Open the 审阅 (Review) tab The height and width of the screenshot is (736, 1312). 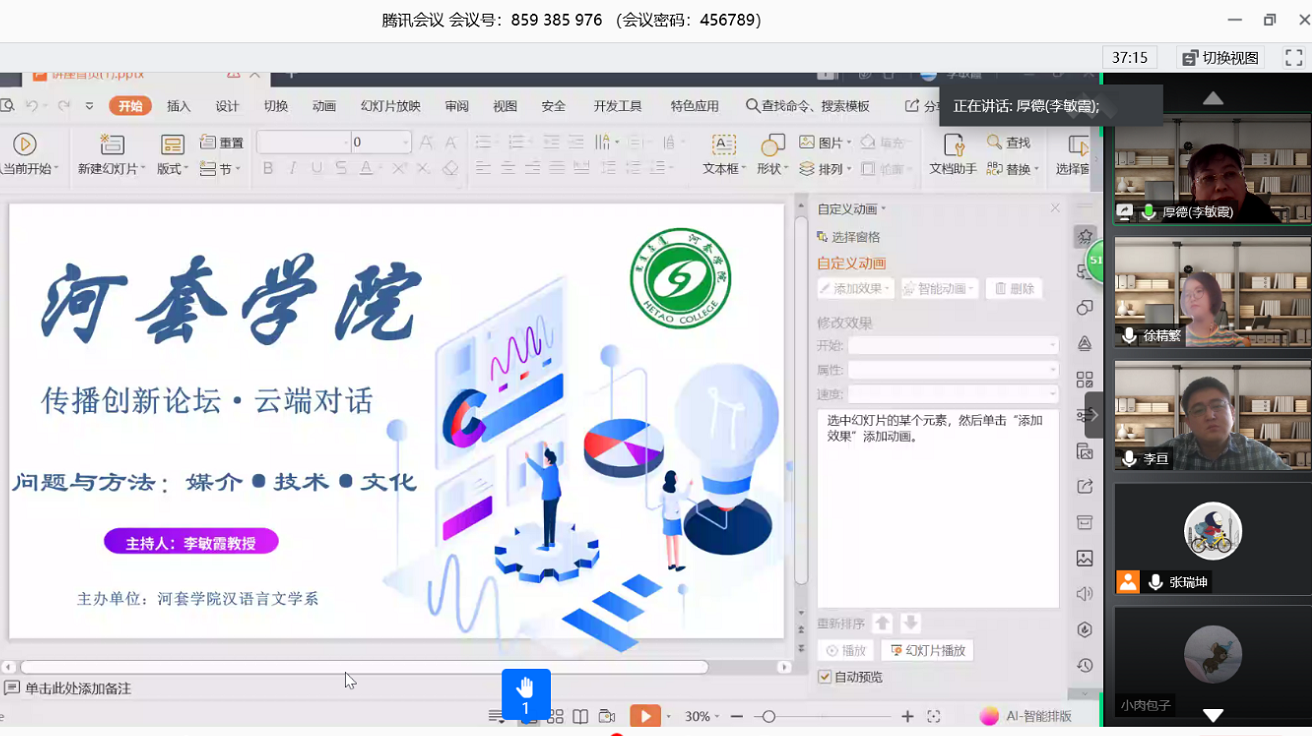457,106
